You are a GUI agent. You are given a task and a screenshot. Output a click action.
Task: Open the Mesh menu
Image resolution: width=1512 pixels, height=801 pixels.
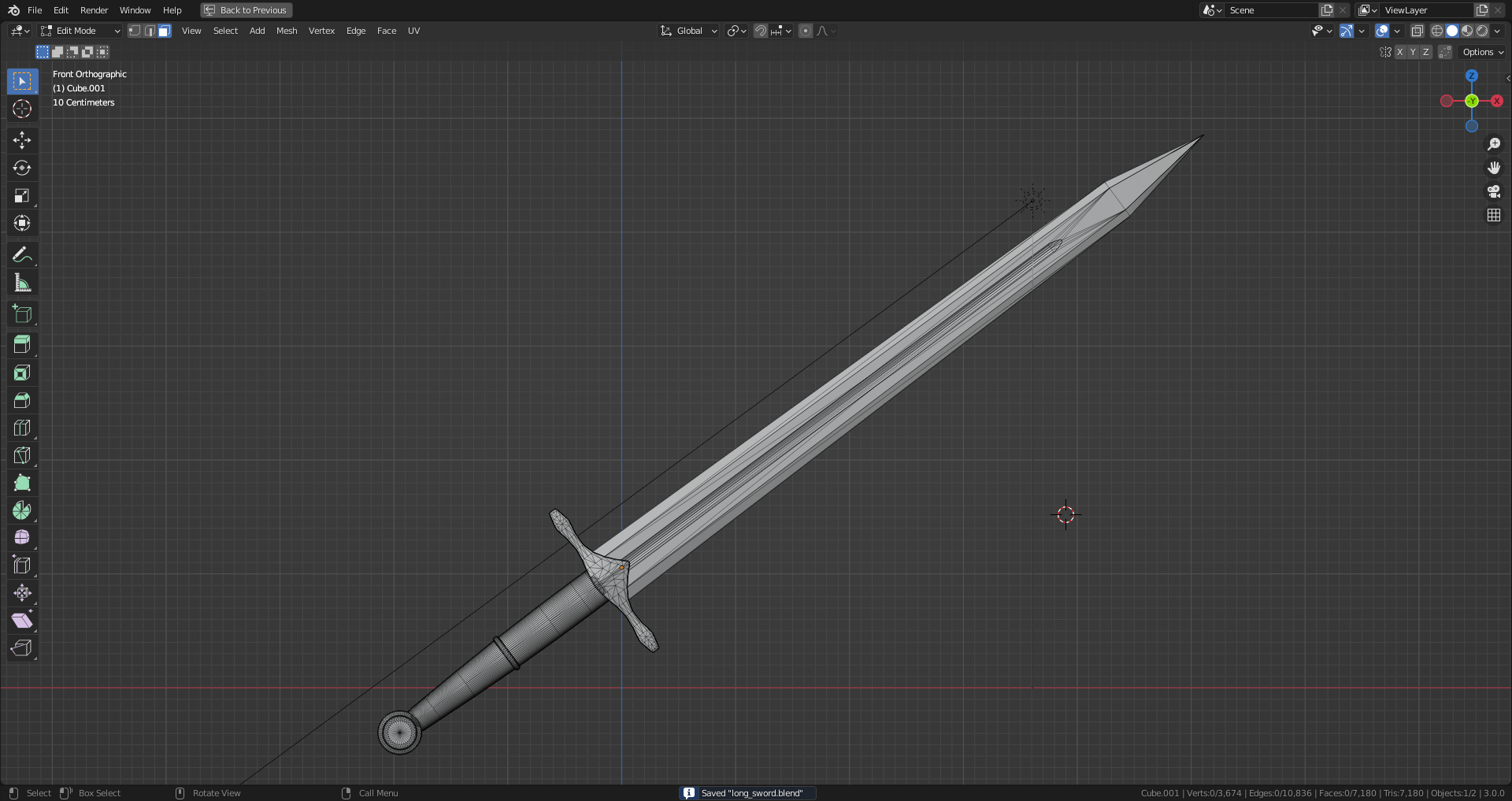287,31
